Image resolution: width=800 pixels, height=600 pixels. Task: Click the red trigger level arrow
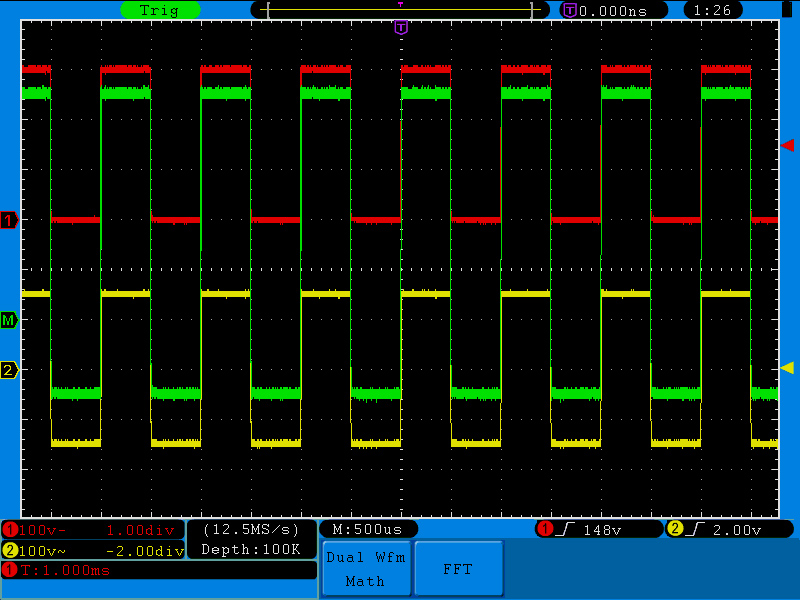pyautogui.click(x=787, y=145)
